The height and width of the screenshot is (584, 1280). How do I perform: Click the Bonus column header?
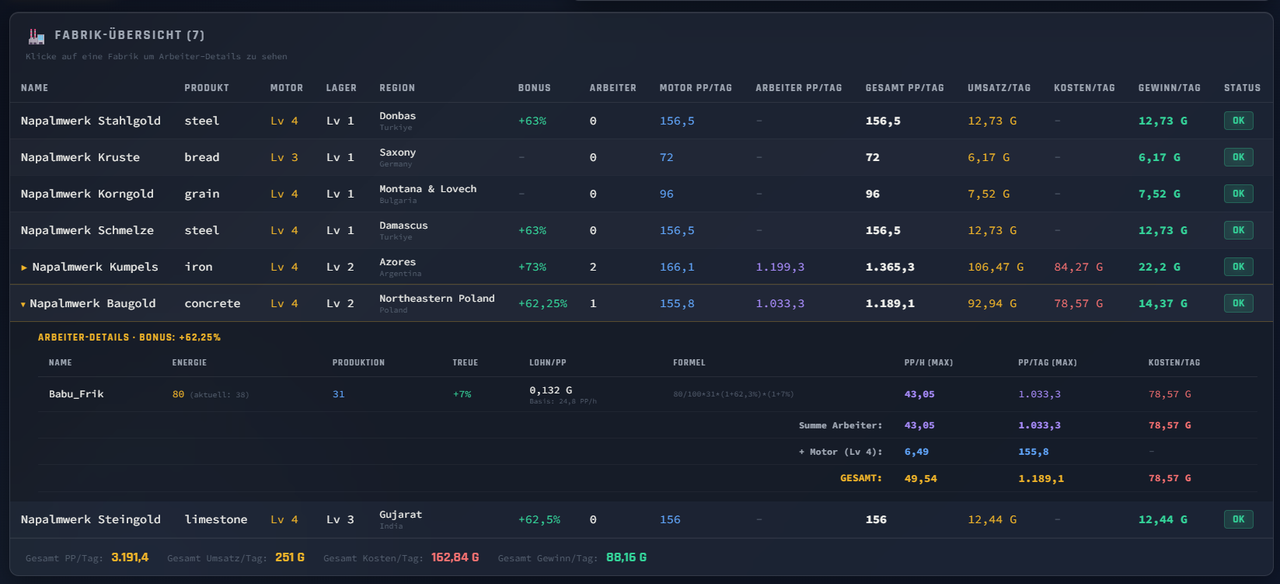[x=534, y=88]
